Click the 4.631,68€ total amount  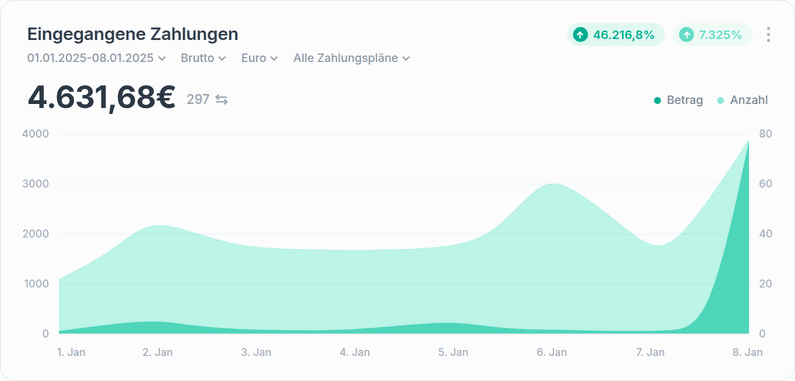(x=101, y=97)
